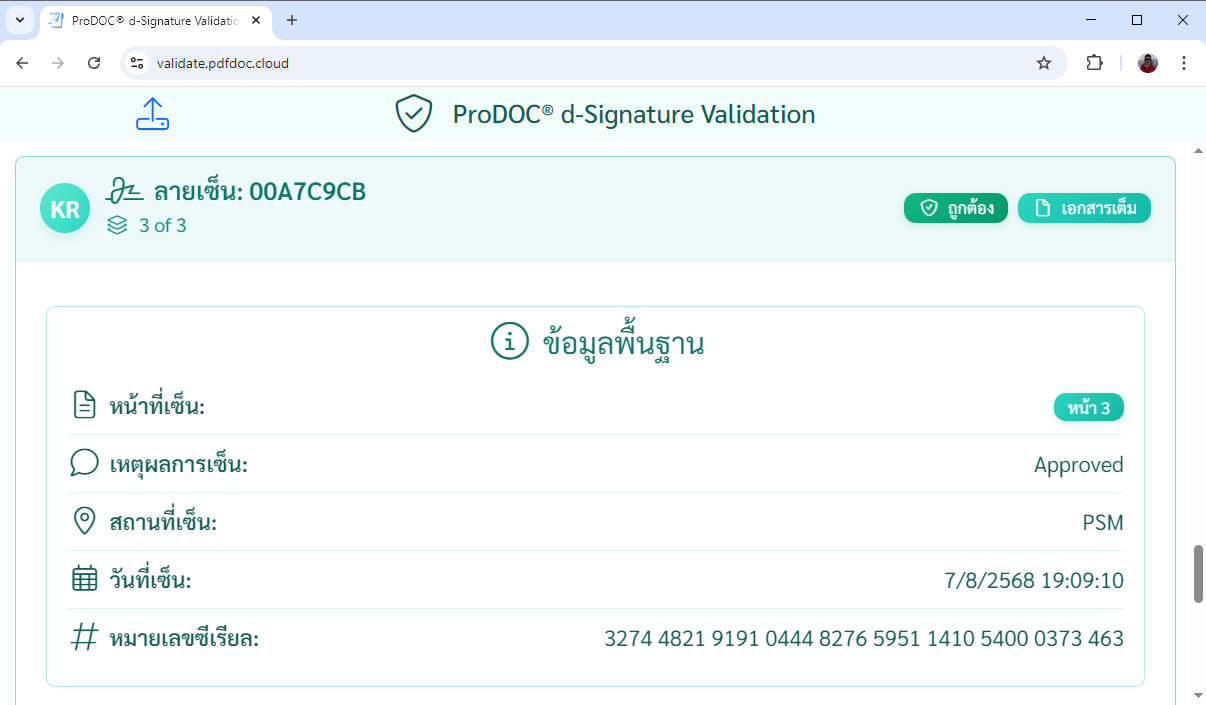Maximize the Chrome window
The image size is (1206, 705).
[x=1137, y=20]
